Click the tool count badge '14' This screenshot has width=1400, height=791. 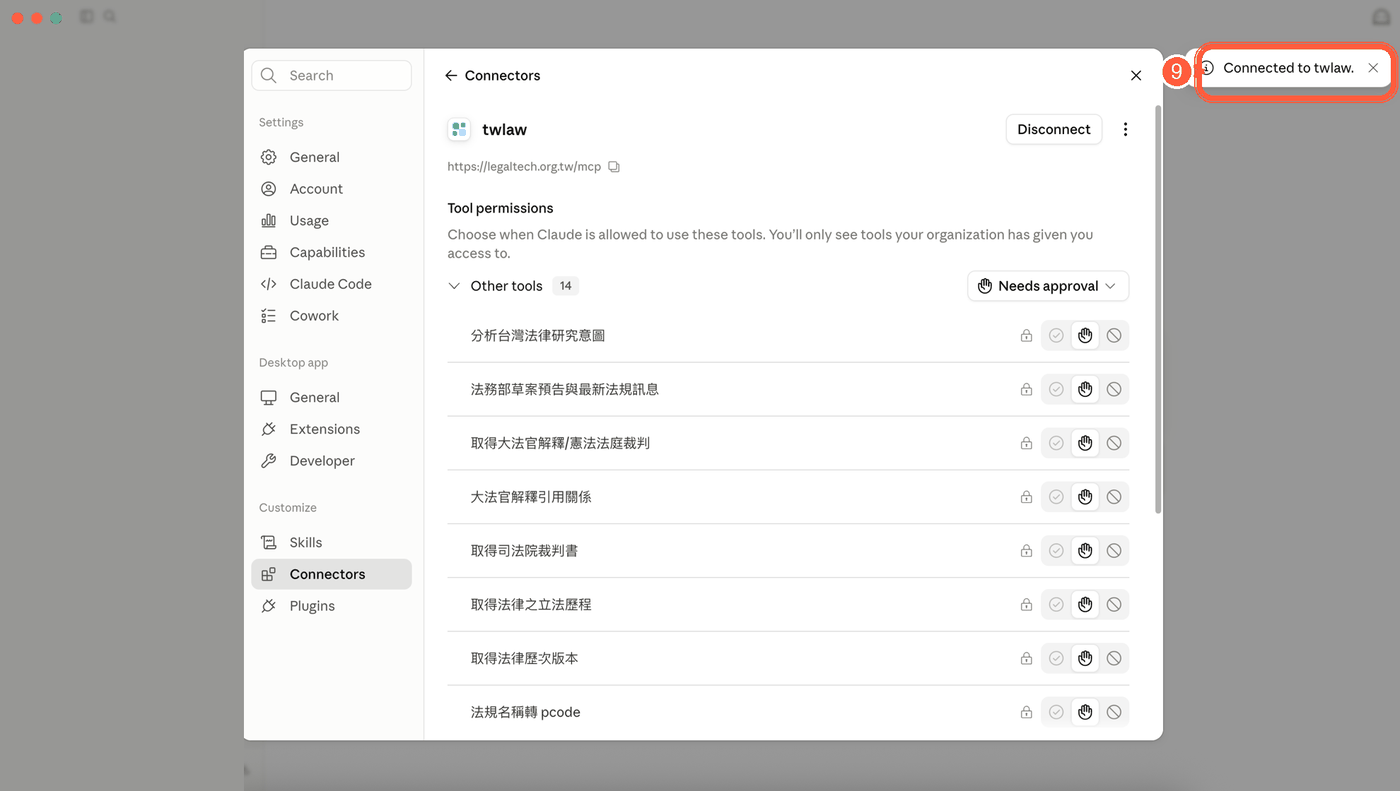click(566, 286)
